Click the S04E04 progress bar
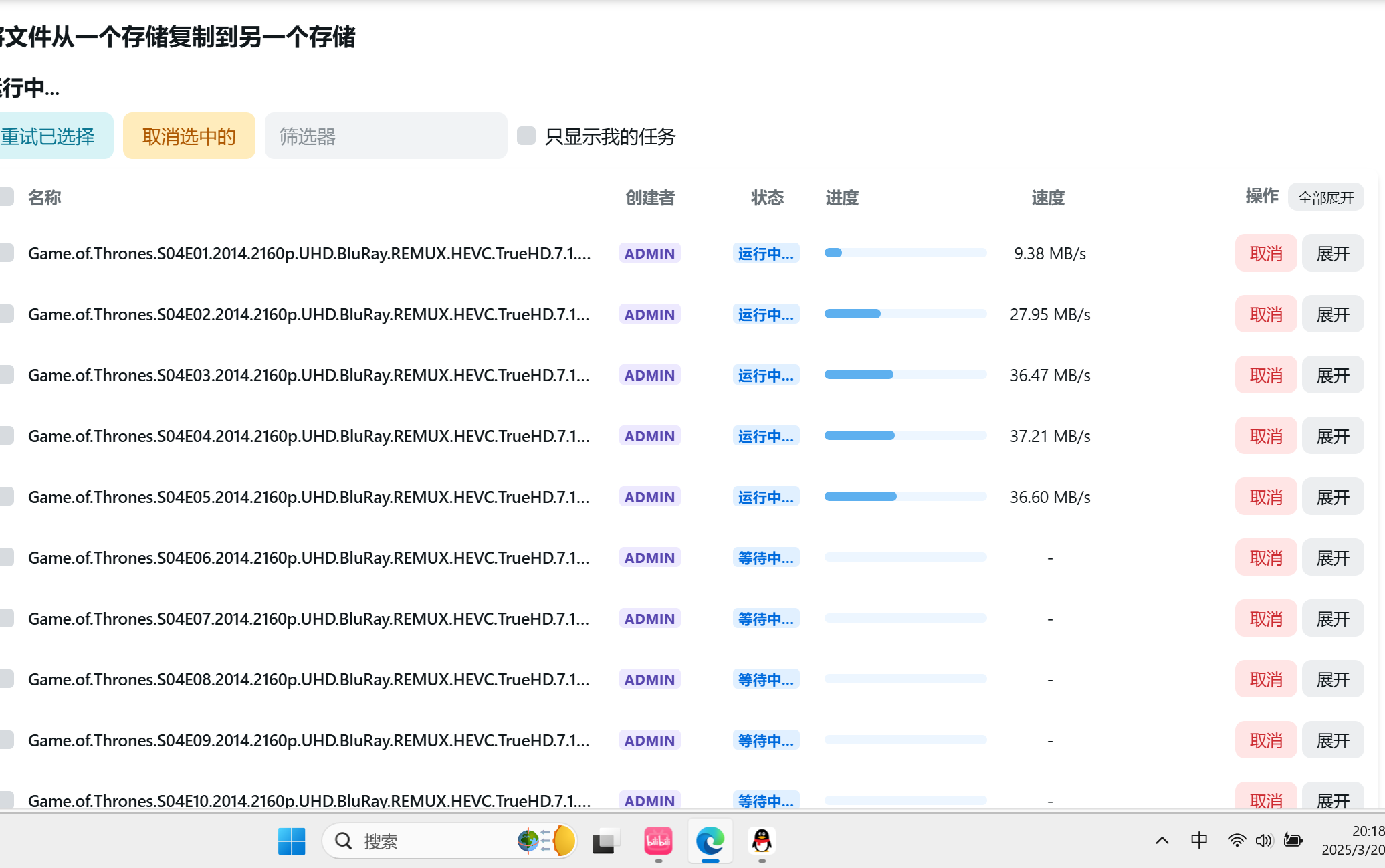The width and height of the screenshot is (1385, 868). [905, 435]
